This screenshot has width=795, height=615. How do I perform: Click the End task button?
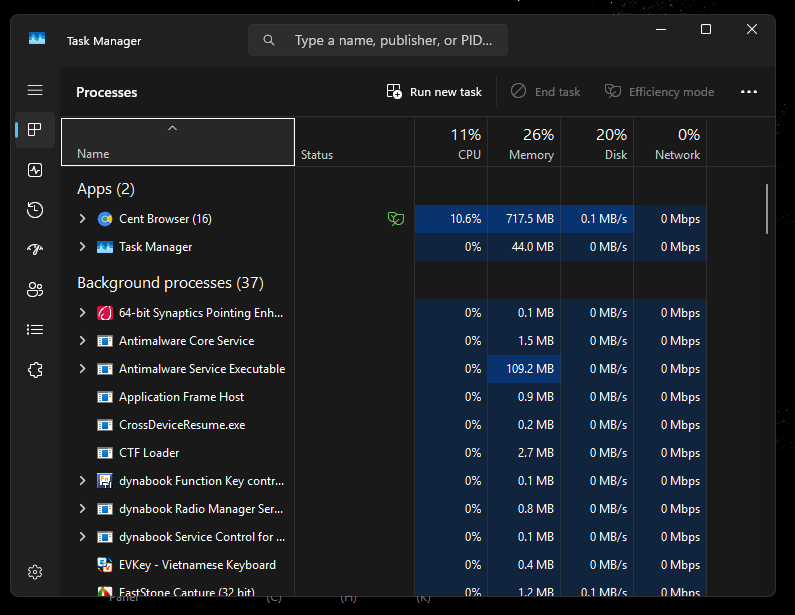[x=546, y=92]
